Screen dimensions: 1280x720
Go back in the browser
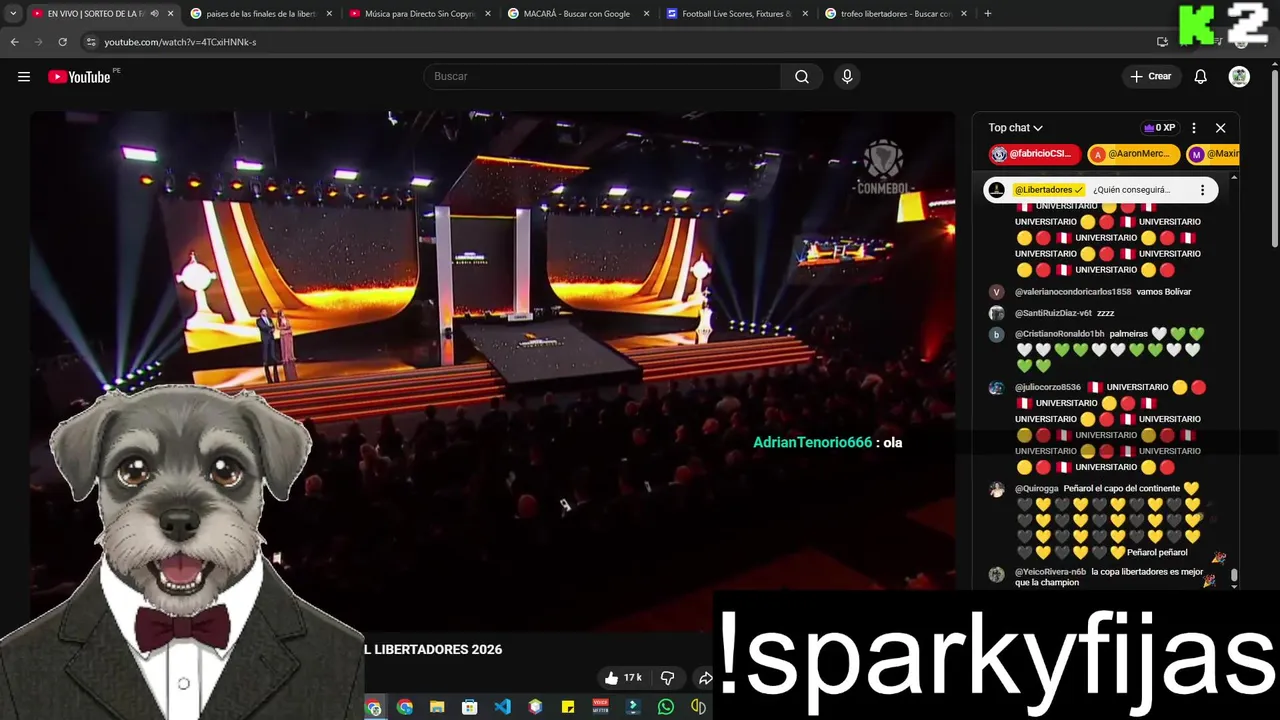[14, 42]
